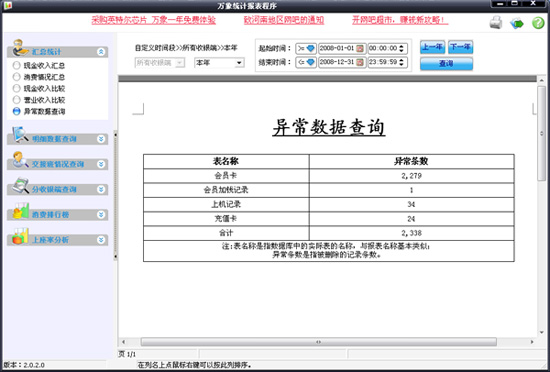Click the horizontal scroll-left arrow

123,342
